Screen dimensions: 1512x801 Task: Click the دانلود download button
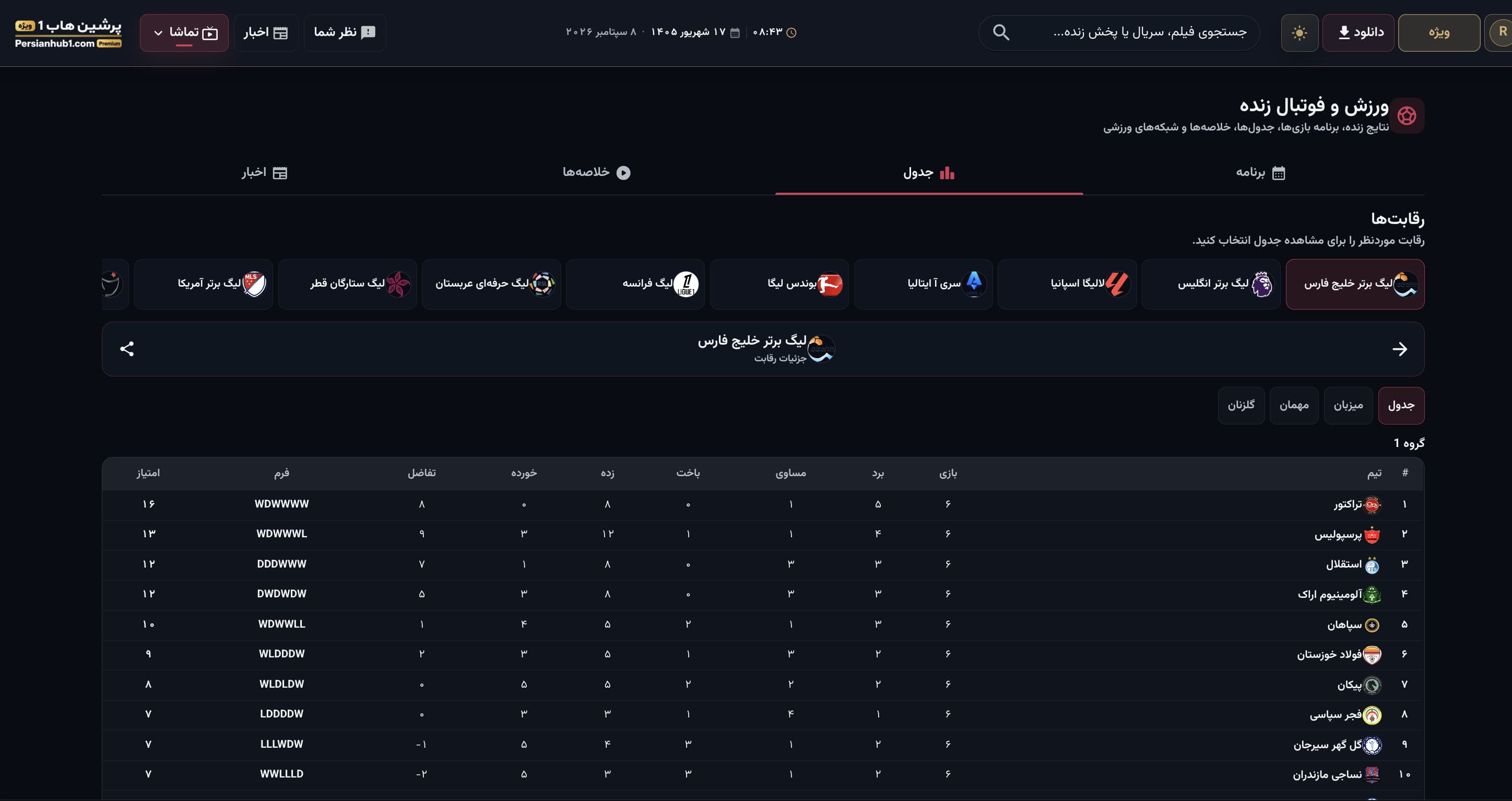pyautogui.click(x=1358, y=33)
